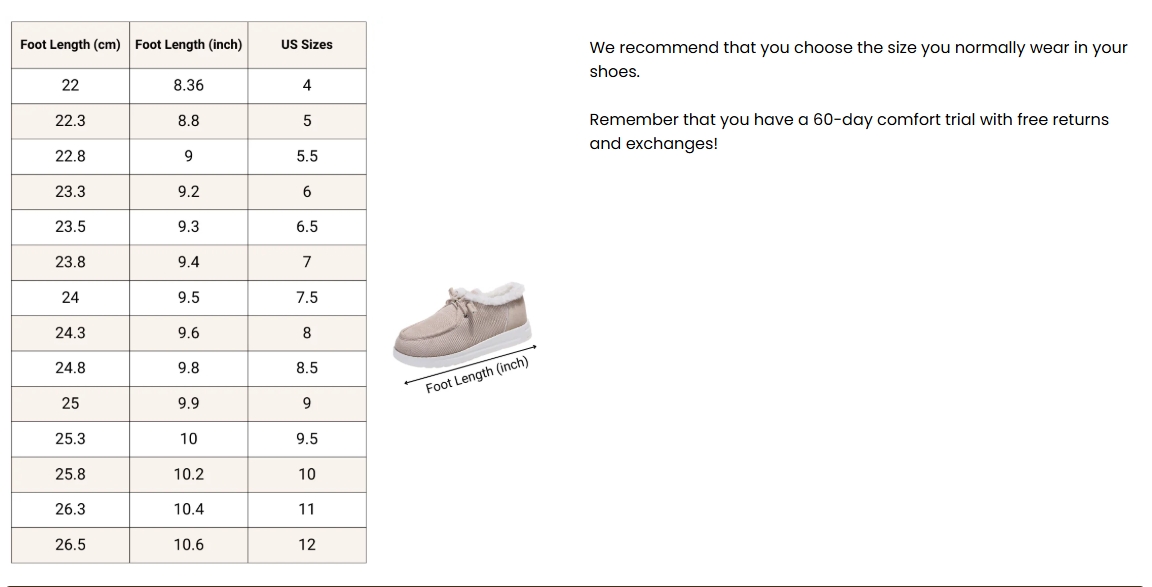Select the 9.9 inch cell

tap(189, 403)
